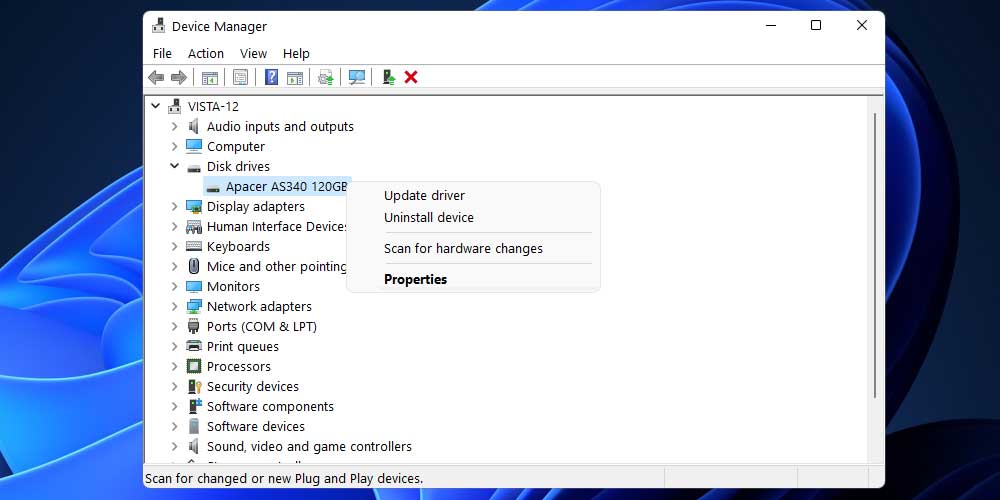Select the Security devices tree item

pos(252,386)
